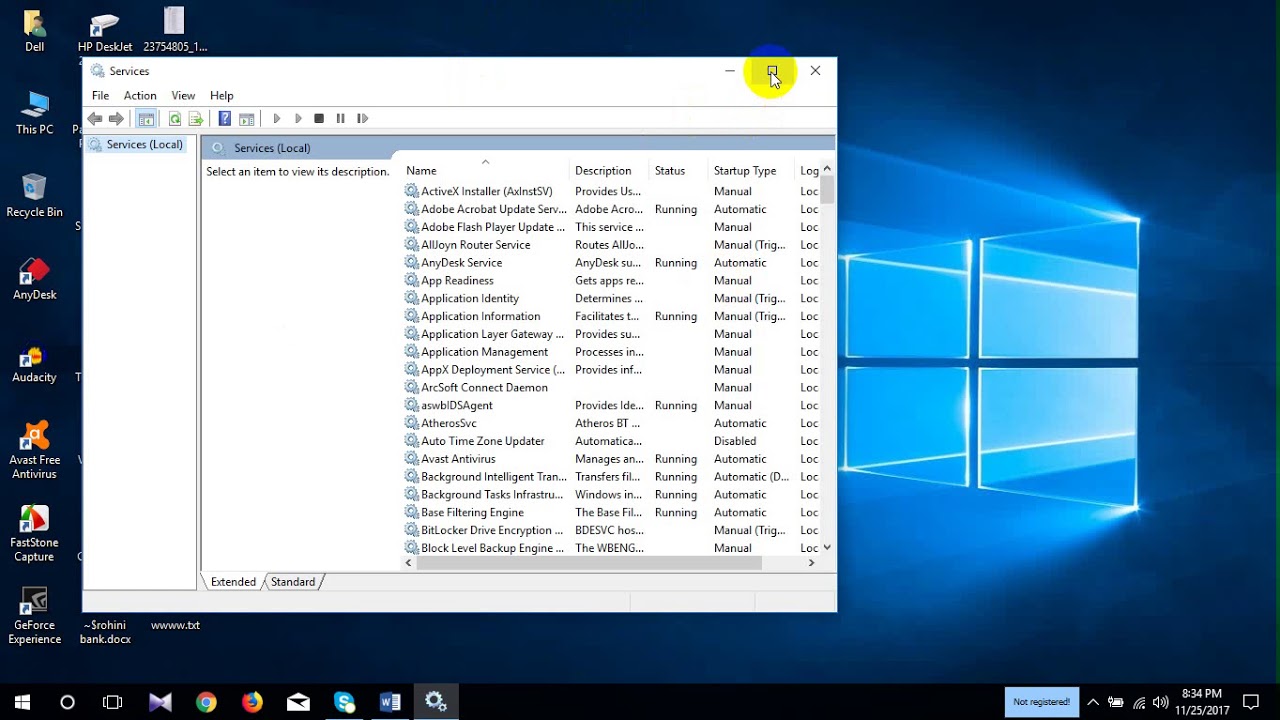
Task: Refresh the services list
Action: (175, 119)
